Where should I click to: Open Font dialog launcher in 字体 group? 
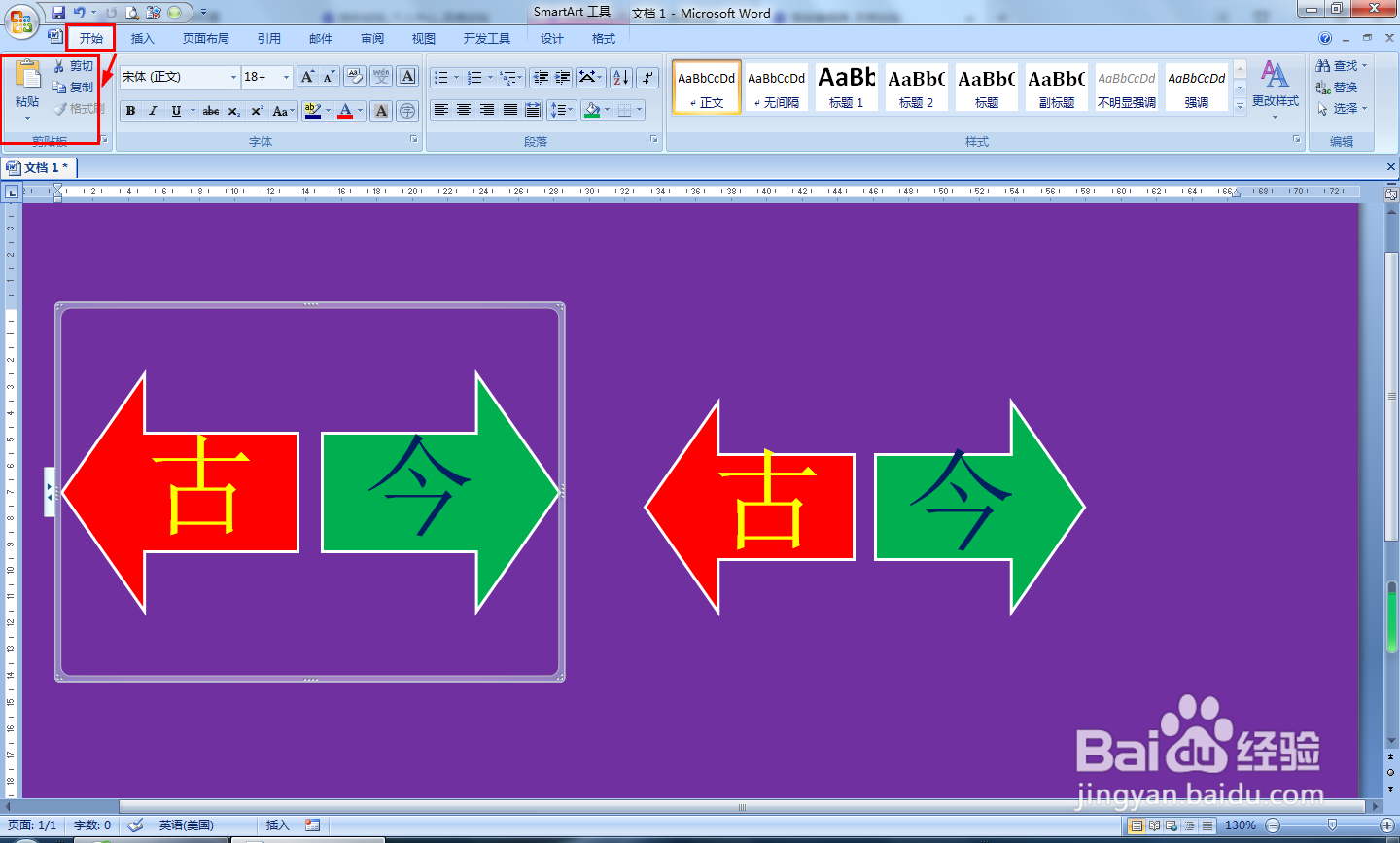[414, 140]
